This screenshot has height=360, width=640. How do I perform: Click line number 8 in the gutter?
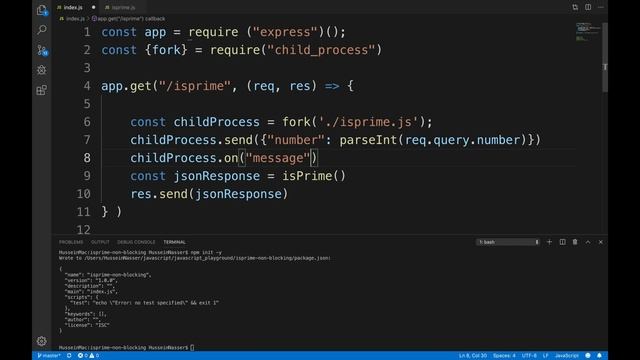[x=87, y=158]
